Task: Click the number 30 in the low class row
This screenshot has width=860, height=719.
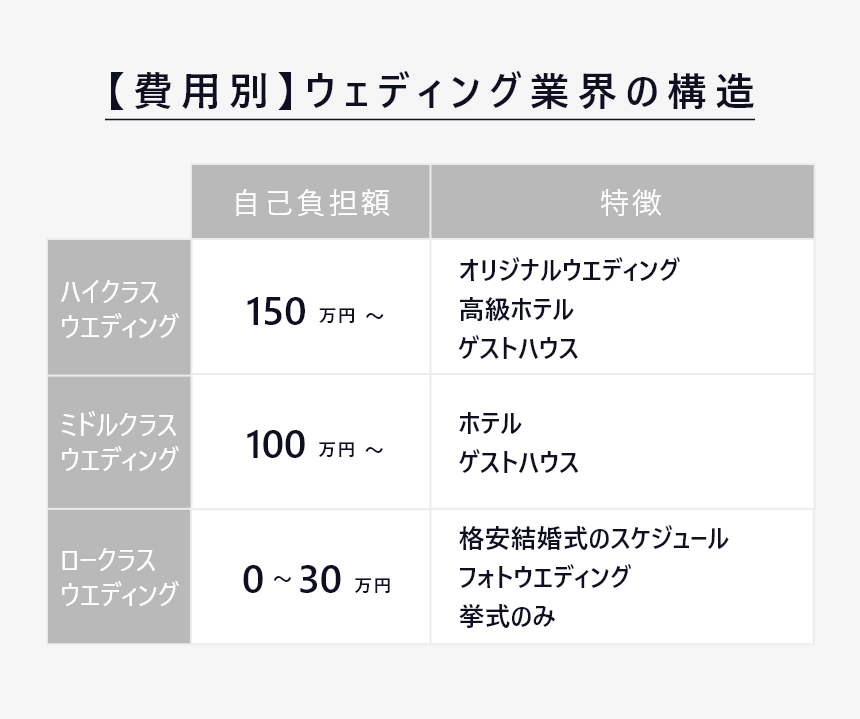Action: click(320, 580)
